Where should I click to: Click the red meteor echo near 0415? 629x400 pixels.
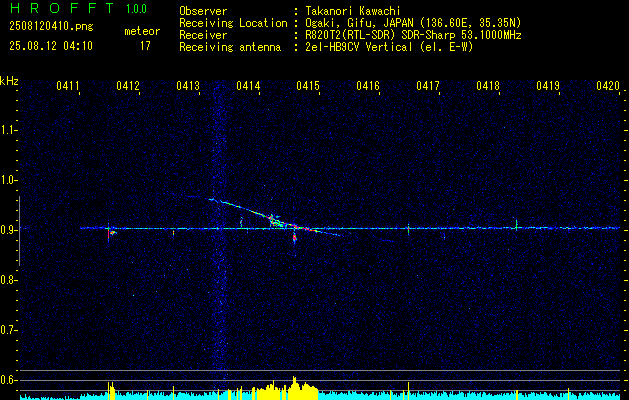coord(295,237)
